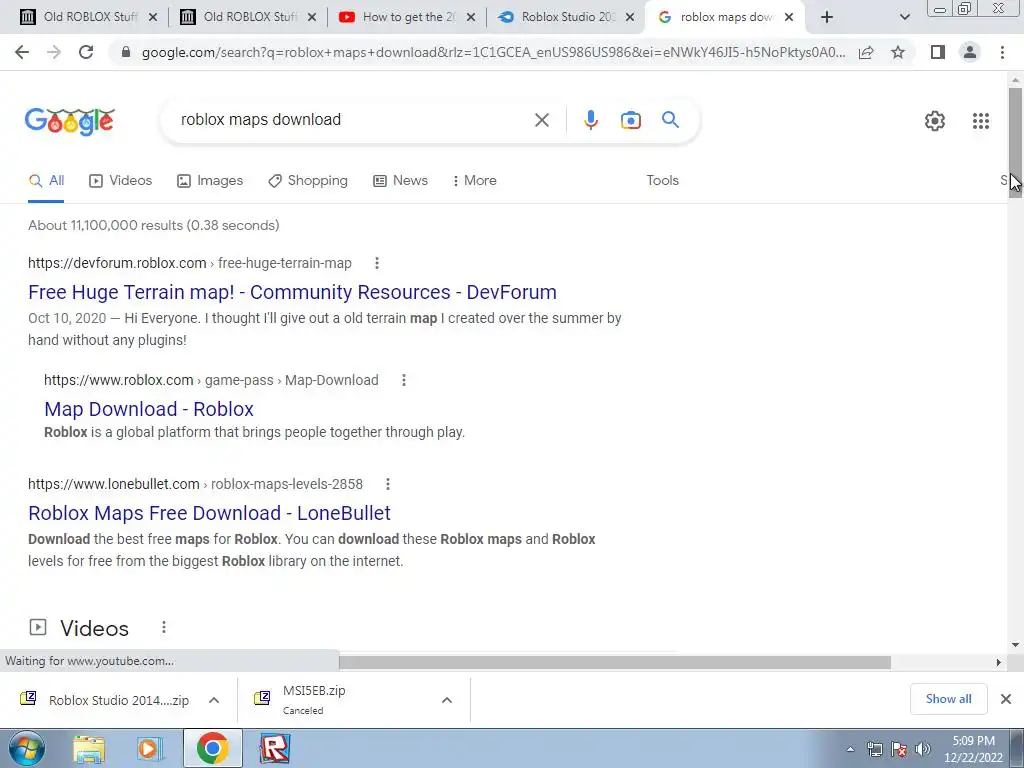Open Roblox Studio taskbar icon
The image size is (1024, 768).
tap(275, 749)
